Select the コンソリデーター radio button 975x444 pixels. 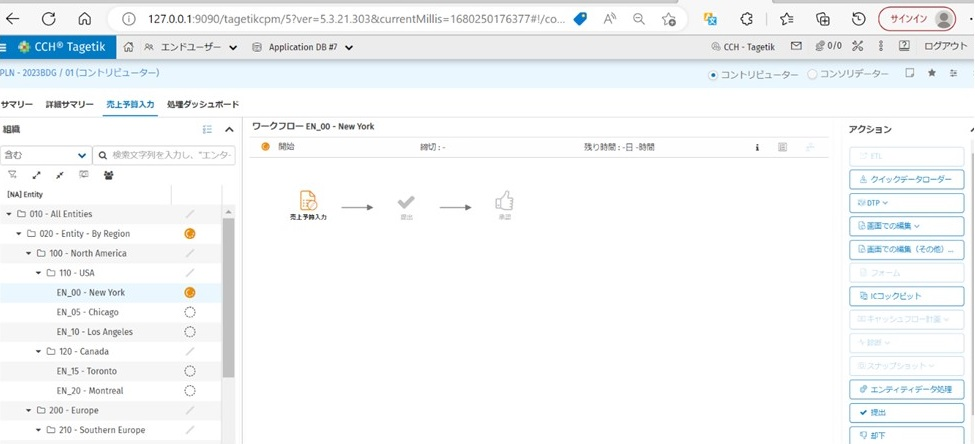[811, 74]
